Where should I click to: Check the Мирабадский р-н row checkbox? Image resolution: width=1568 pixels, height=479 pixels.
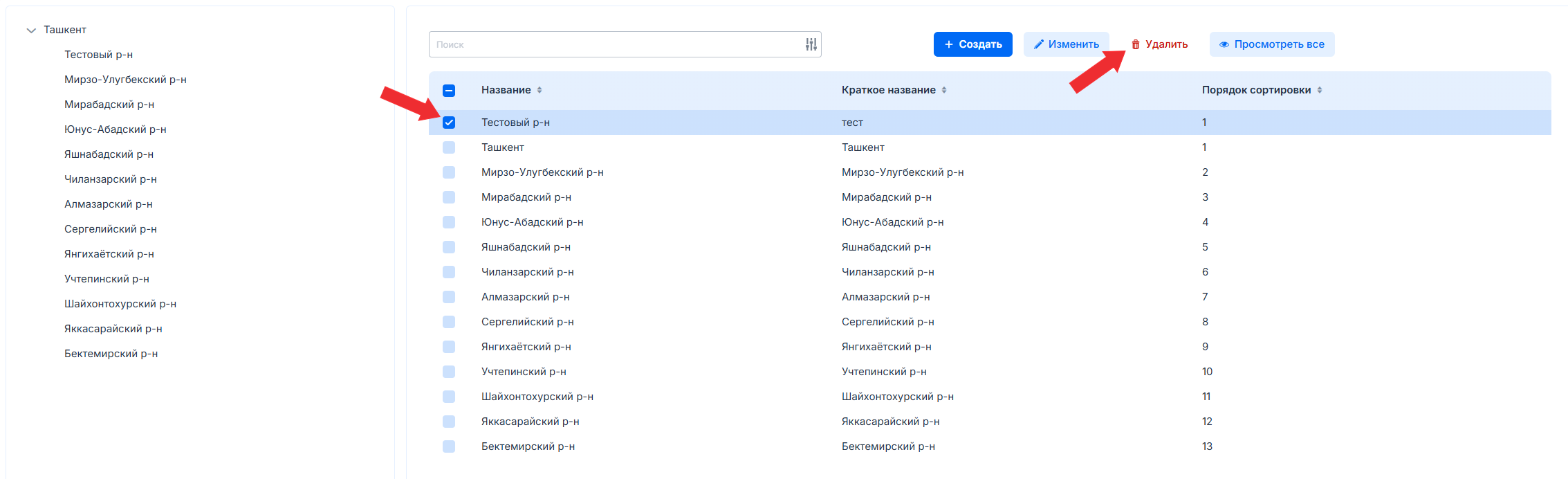449,197
